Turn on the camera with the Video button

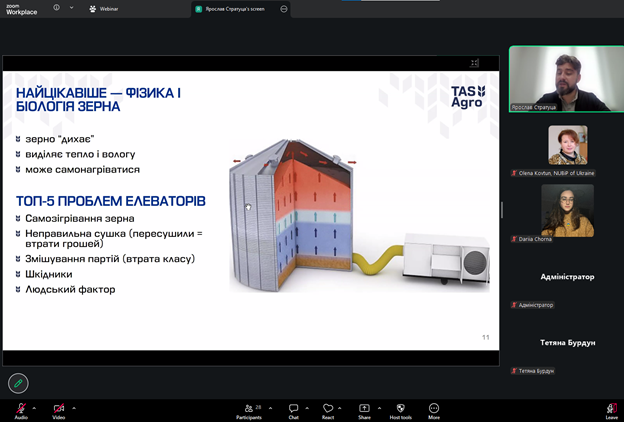pos(58,408)
